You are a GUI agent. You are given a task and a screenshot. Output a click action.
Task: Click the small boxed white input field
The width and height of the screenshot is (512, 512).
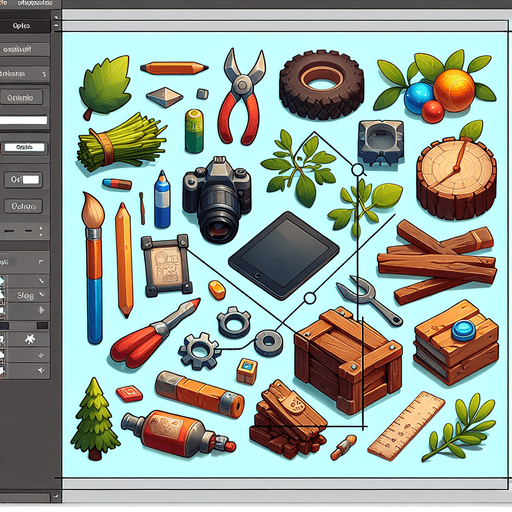(x=24, y=147)
